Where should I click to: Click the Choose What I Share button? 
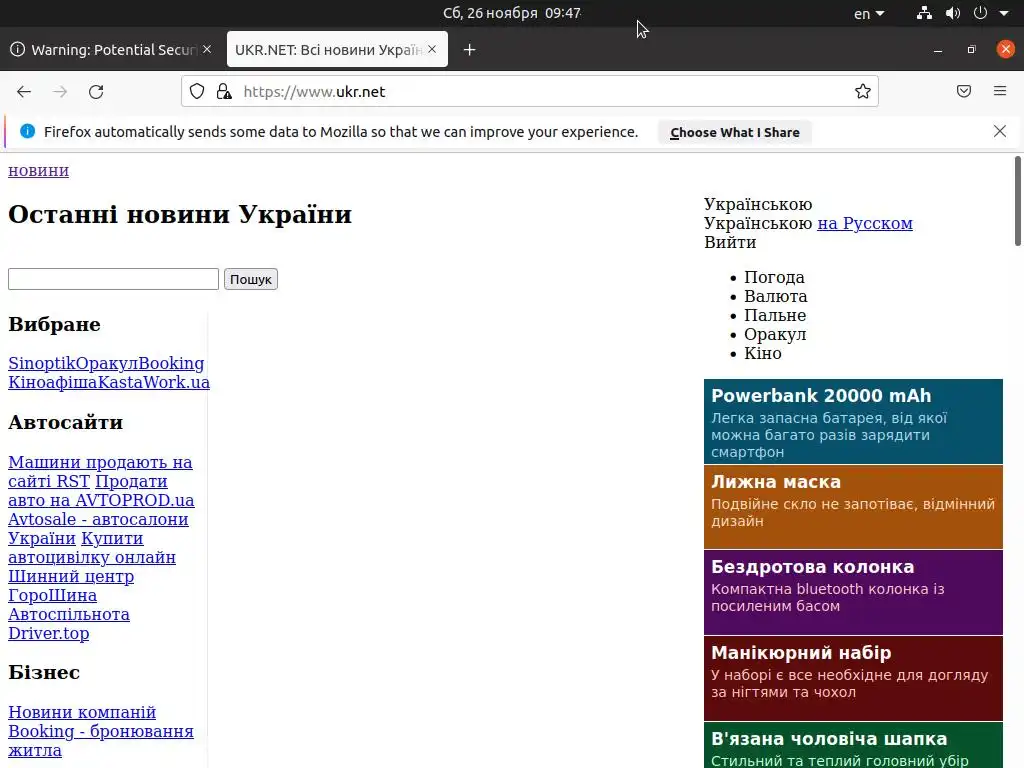point(735,133)
